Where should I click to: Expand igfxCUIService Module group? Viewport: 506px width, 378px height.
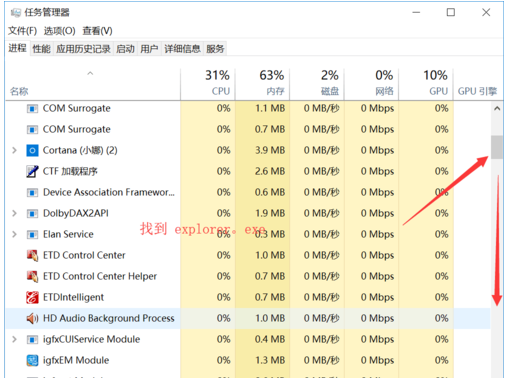point(14,339)
